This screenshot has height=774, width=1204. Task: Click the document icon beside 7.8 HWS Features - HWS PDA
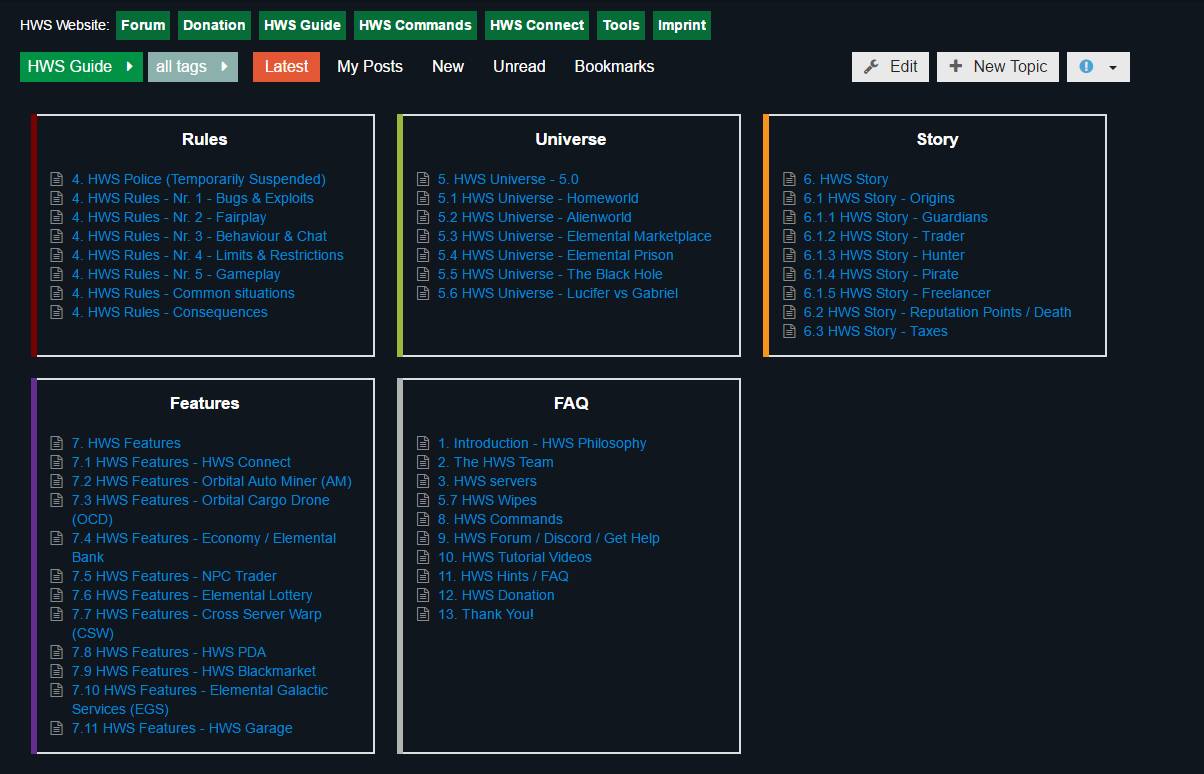click(x=57, y=652)
